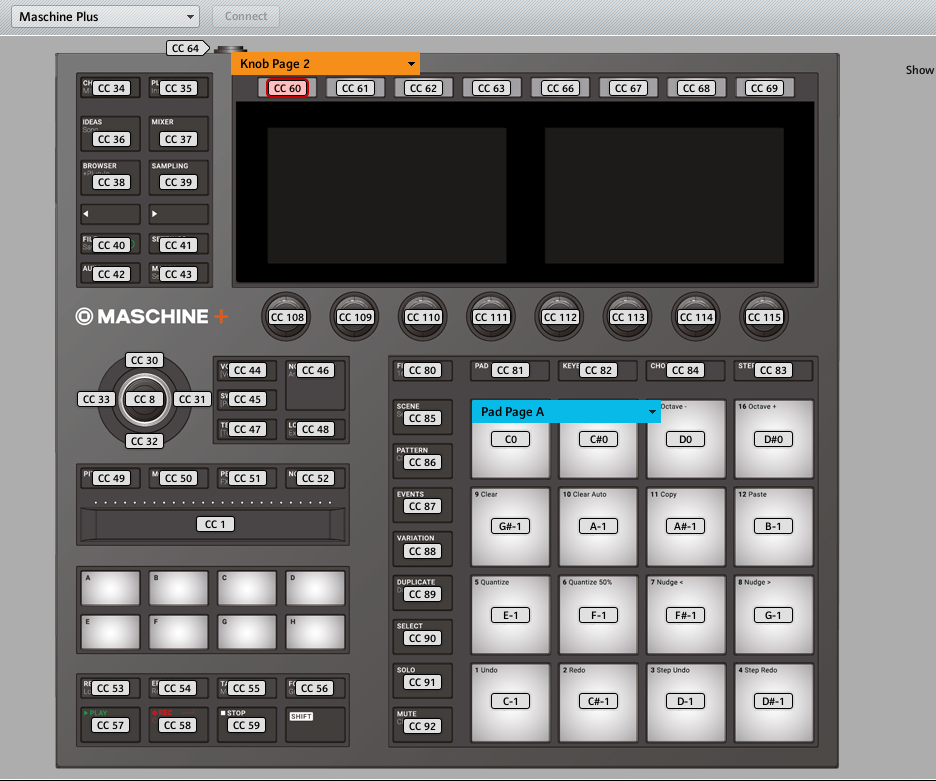
Task: Select group button A
Action: point(110,588)
